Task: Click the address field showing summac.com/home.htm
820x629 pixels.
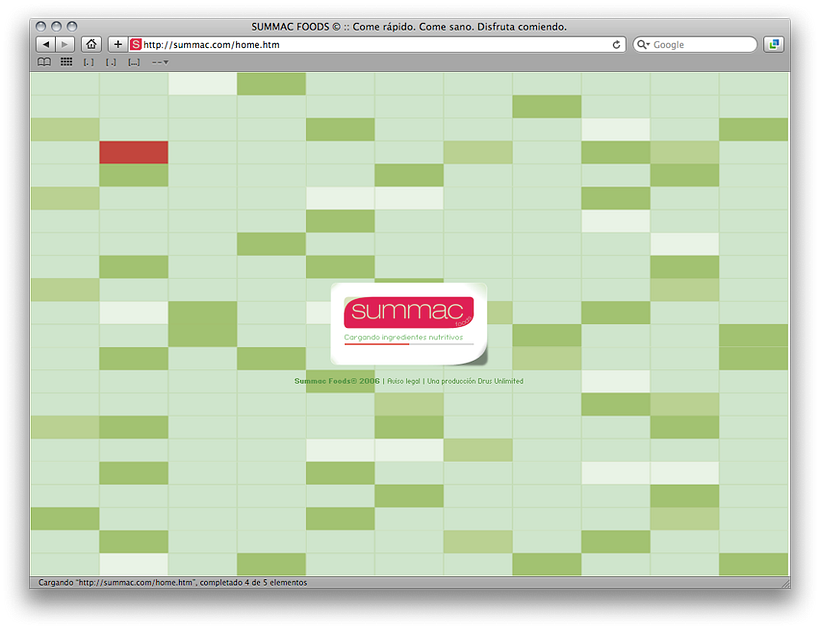Action: pos(377,44)
